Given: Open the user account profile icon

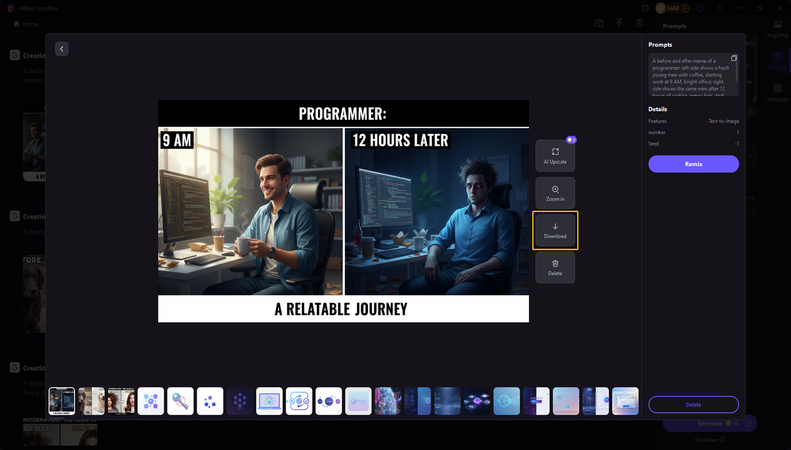Looking at the screenshot, I should click(x=700, y=8).
